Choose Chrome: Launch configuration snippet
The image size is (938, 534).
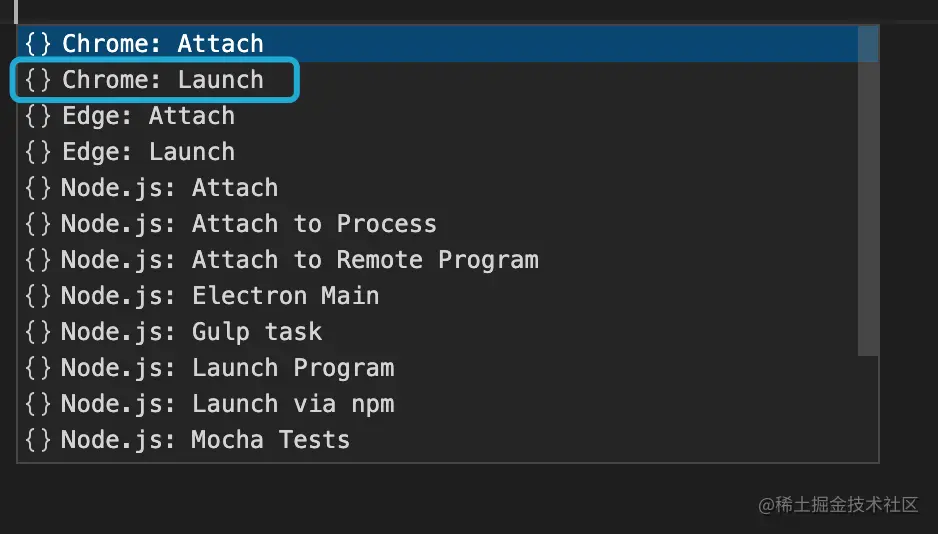(x=162, y=80)
